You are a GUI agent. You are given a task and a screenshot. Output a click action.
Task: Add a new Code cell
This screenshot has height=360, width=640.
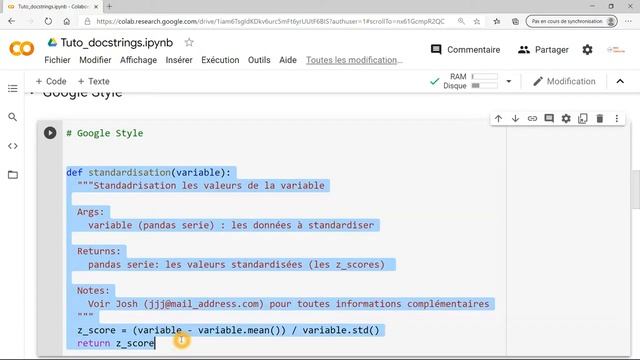click(x=51, y=81)
